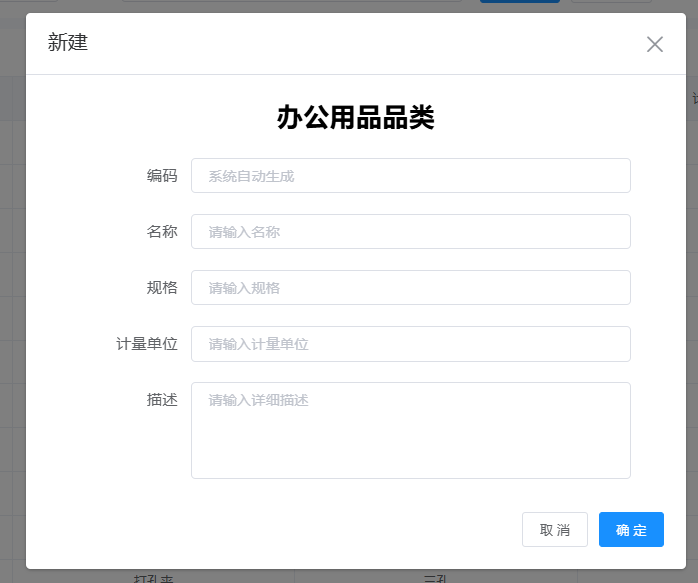Click the 名称 field label

(x=162, y=232)
